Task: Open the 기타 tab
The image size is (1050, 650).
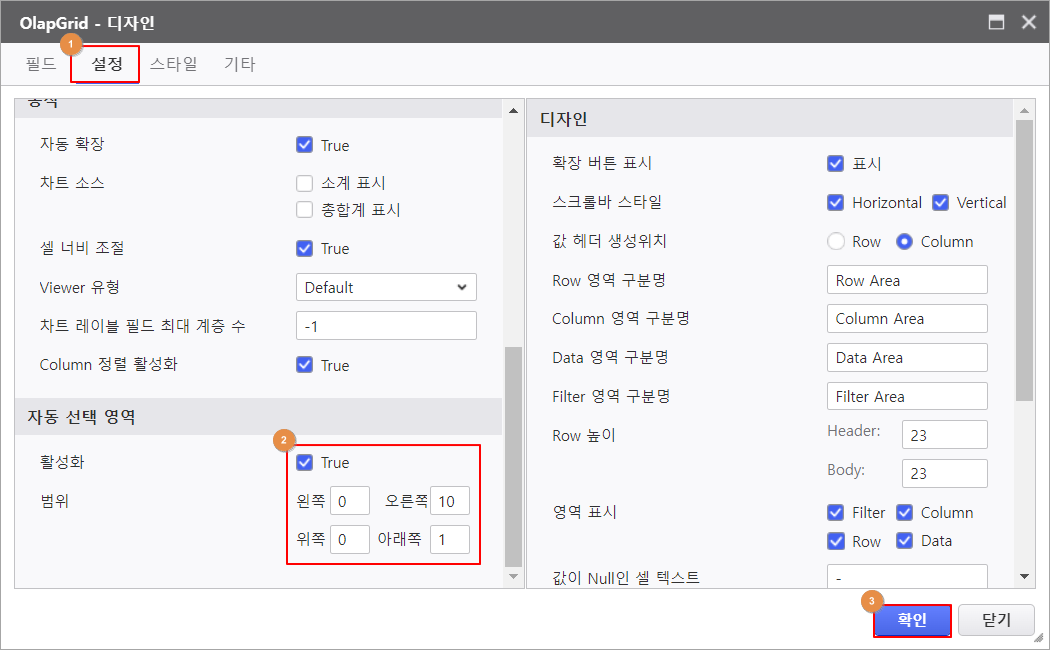Action: tap(239, 64)
